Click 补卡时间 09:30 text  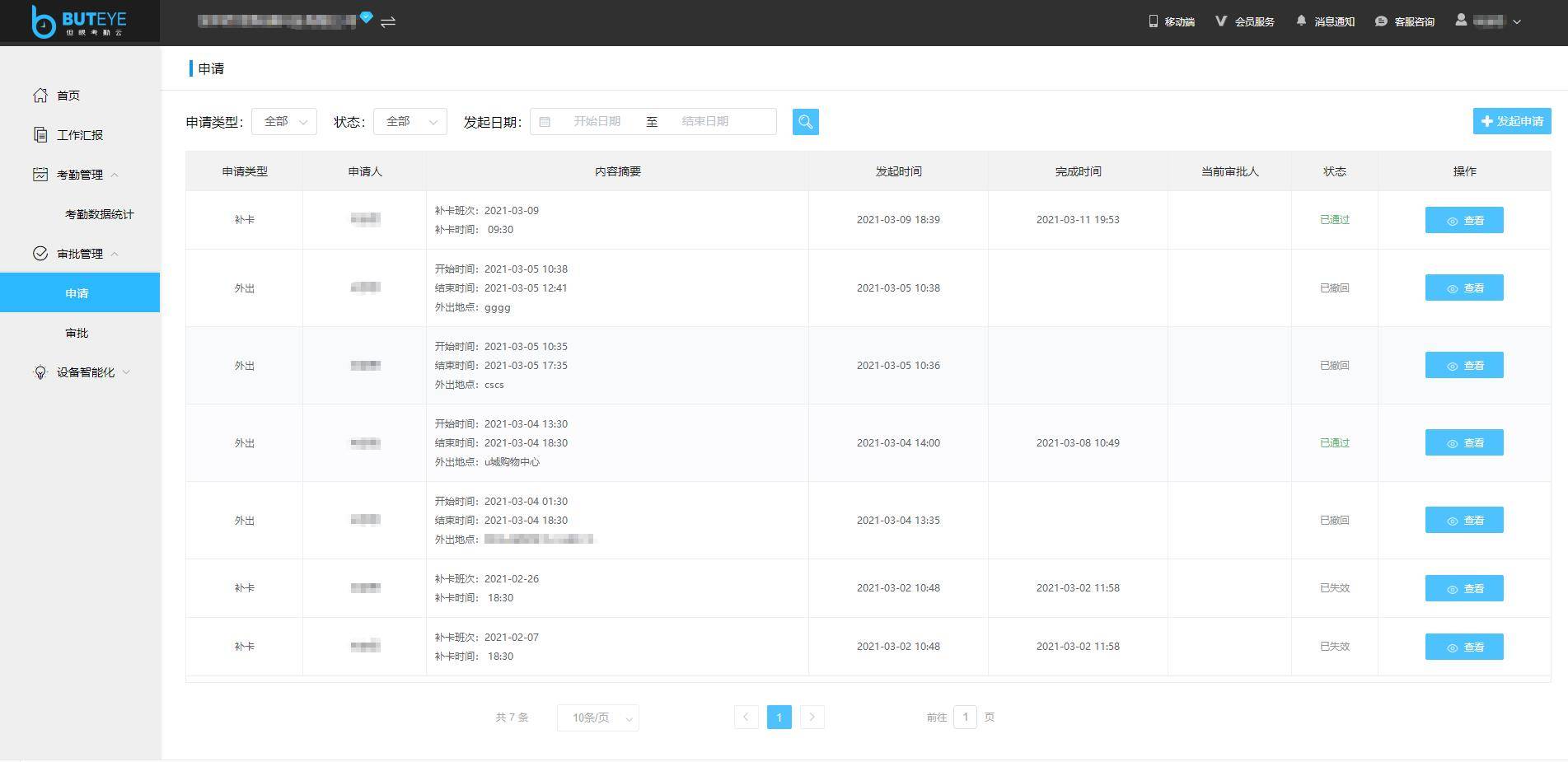474,230
